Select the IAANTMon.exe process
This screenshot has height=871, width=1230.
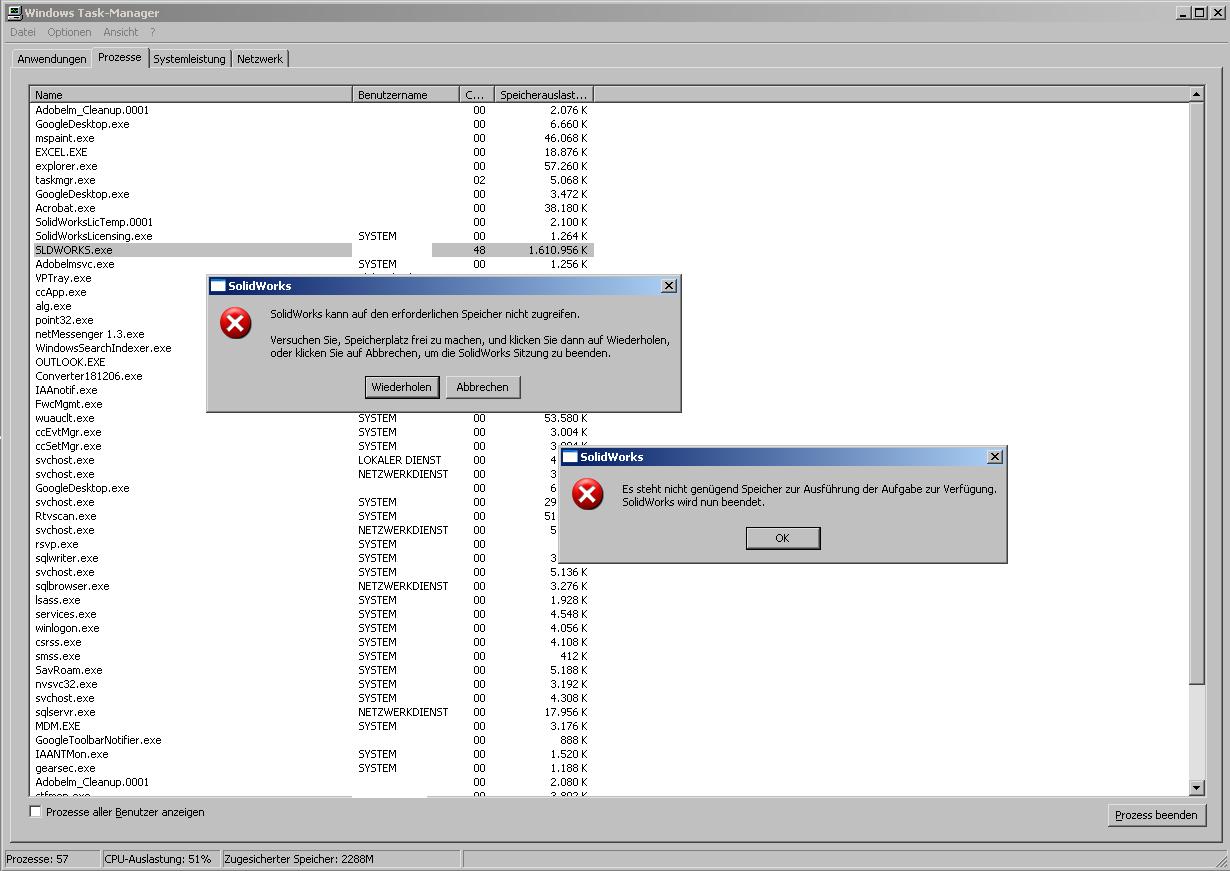72,754
